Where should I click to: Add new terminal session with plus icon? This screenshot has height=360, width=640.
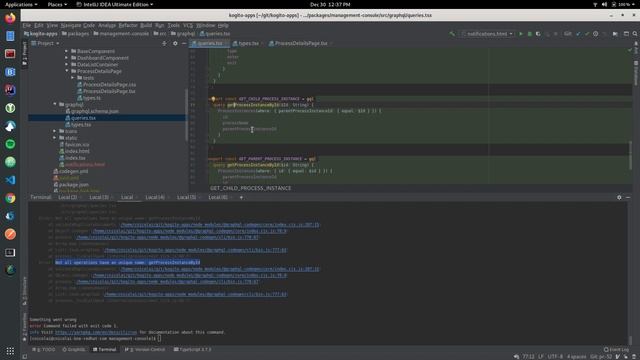pyautogui.click(x=241, y=197)
